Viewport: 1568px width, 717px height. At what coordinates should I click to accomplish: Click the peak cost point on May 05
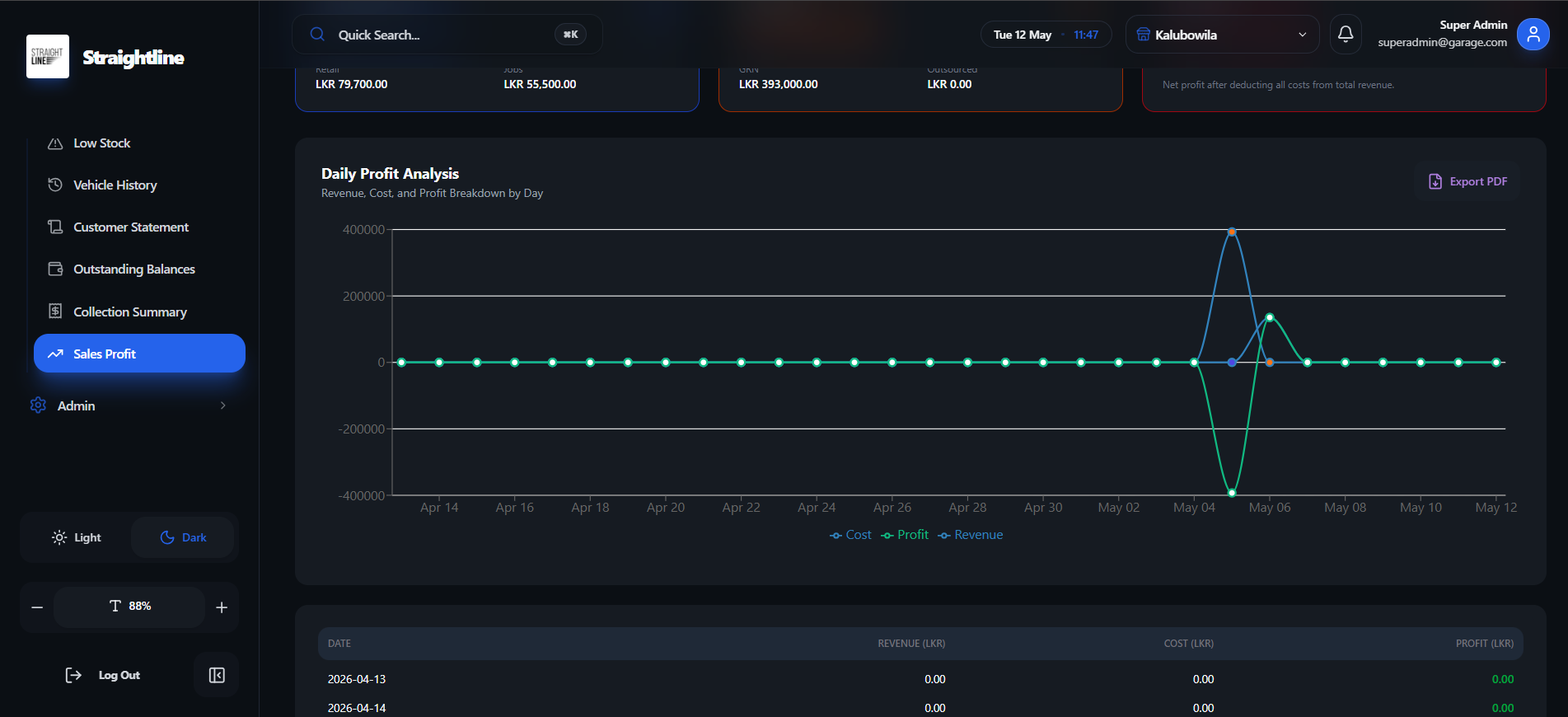tap(1232, 232)
